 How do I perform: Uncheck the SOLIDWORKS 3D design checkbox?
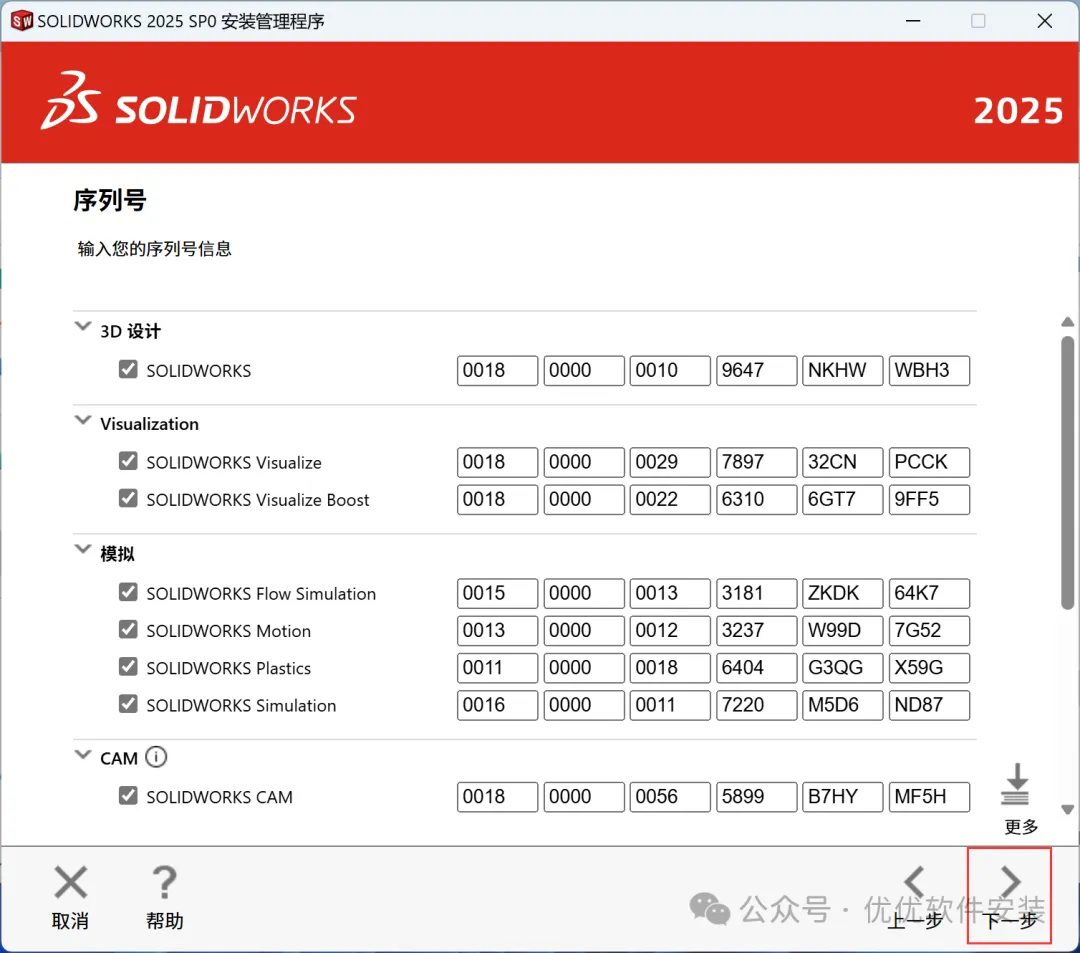pyautogui.click(x=128, y=369)
